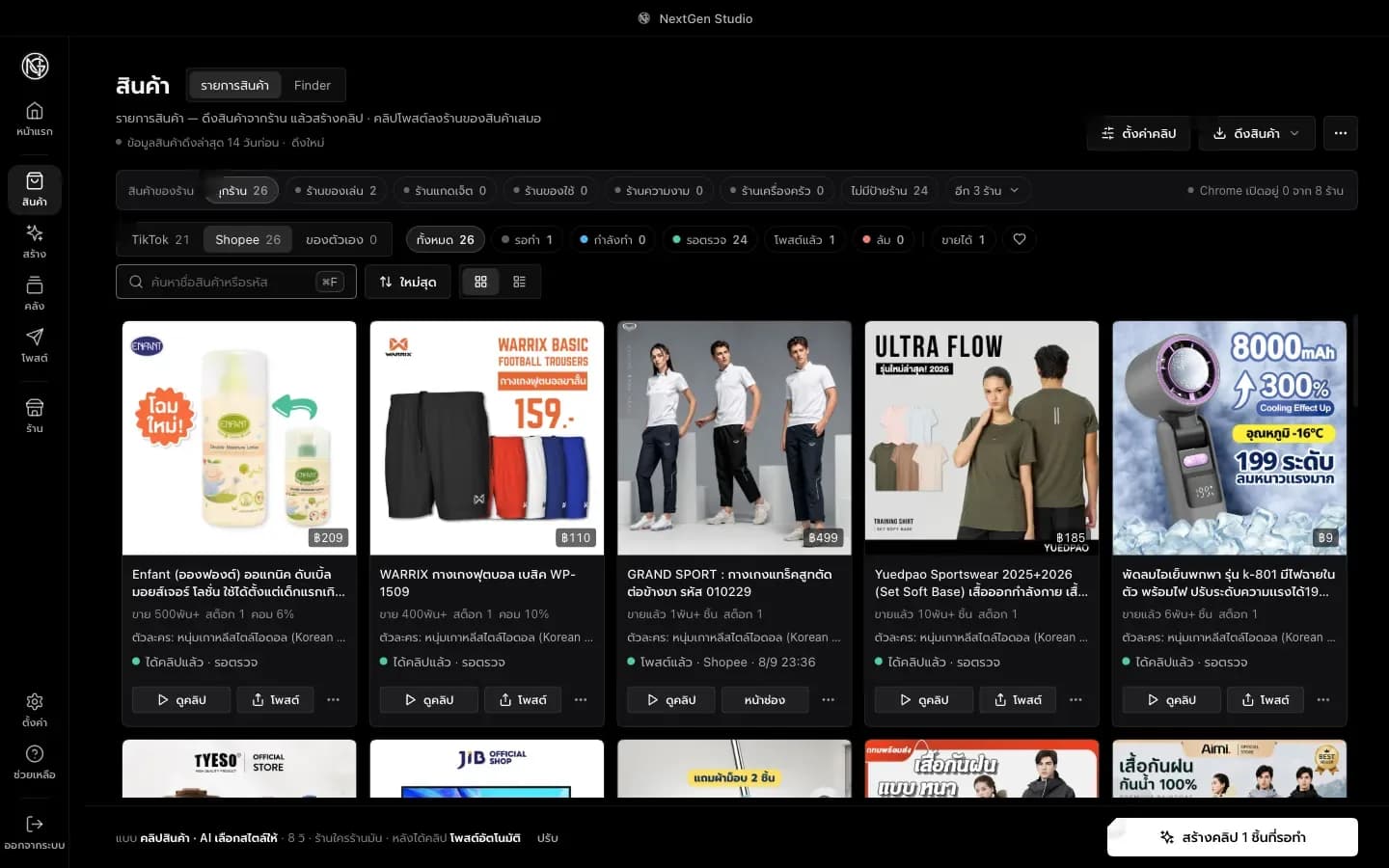Click the NextGen Studio logo in sidebar
This screenshot has width=1389, height=868.
click(35, 66)
